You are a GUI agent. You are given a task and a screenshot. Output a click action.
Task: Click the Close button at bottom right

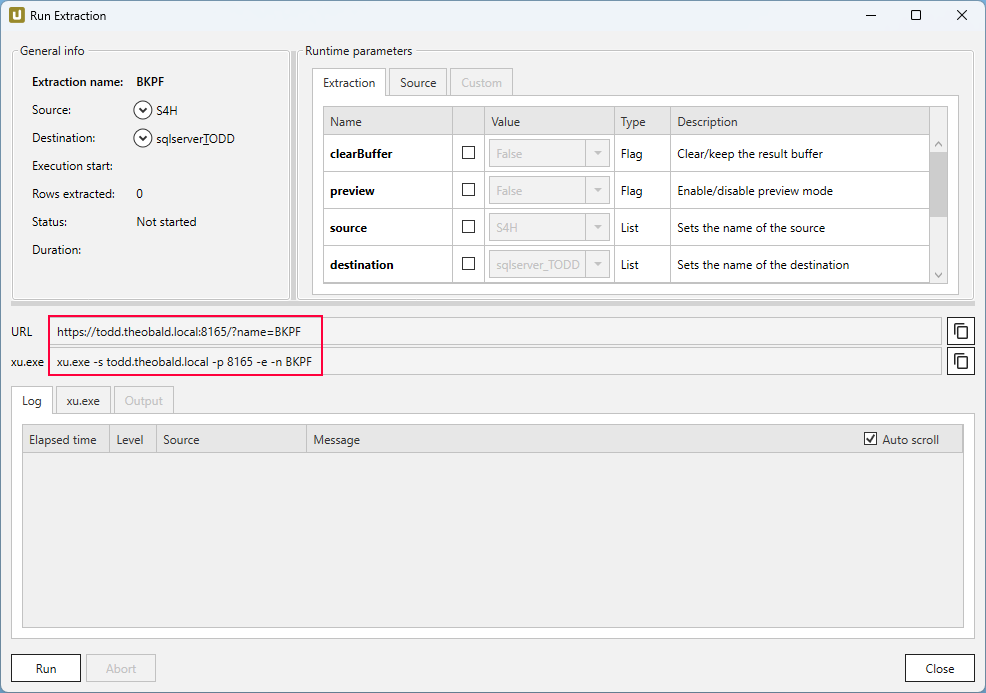click(x=939, y=668)
